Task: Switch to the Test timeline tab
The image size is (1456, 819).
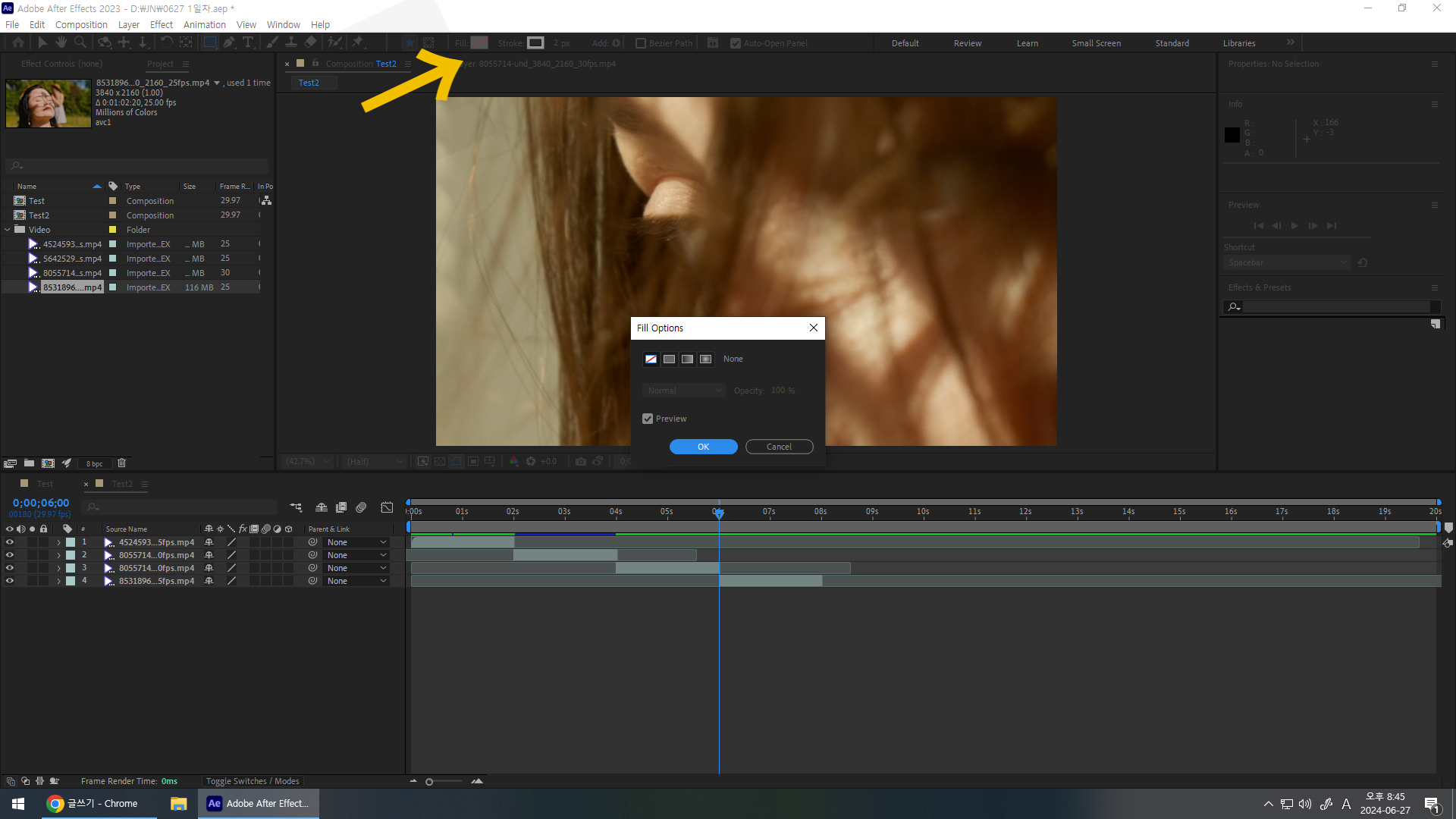Action: (45, 484)
